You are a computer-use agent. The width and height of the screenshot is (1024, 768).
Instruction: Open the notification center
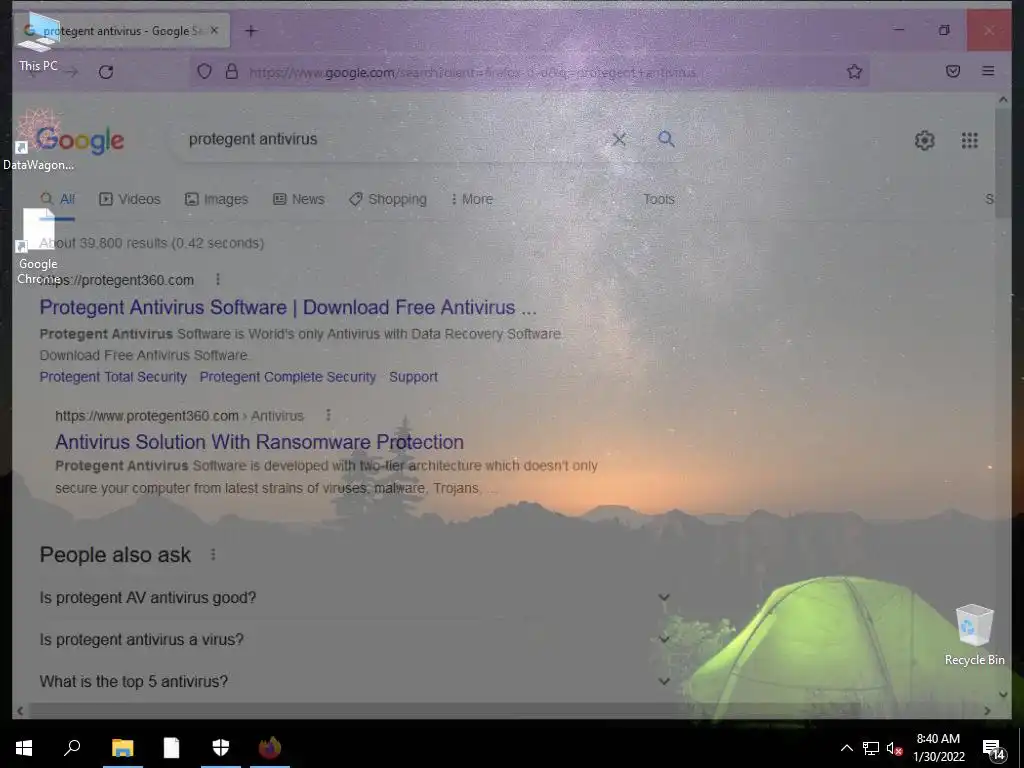coord(993,749)
